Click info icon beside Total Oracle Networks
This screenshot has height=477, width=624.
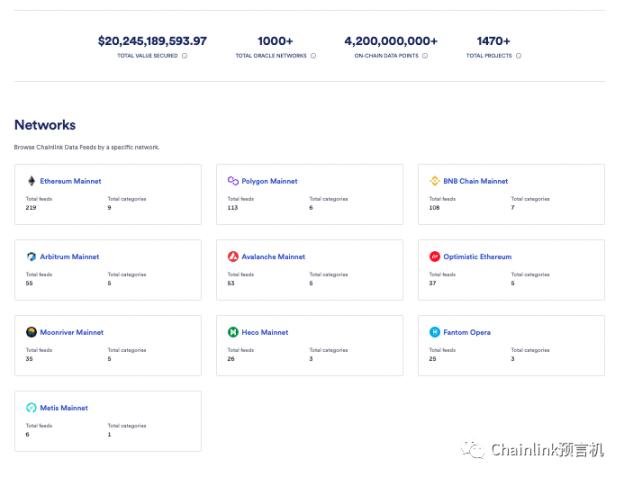[x=314, y=56]
